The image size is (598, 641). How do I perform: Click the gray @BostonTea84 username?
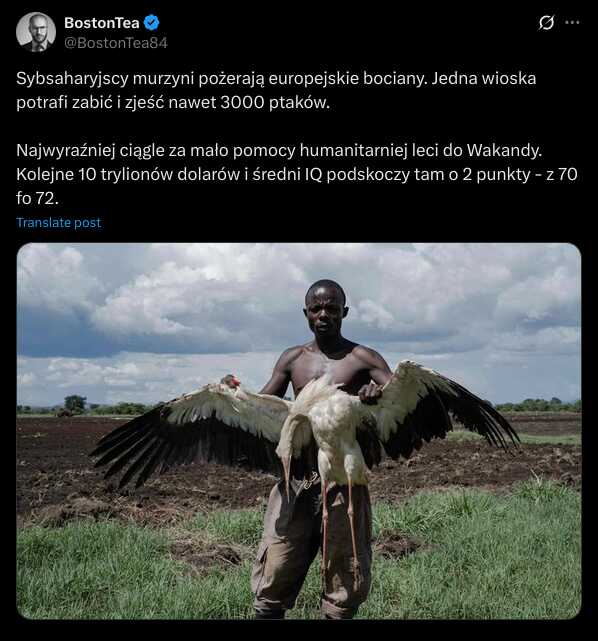[116, 43]
